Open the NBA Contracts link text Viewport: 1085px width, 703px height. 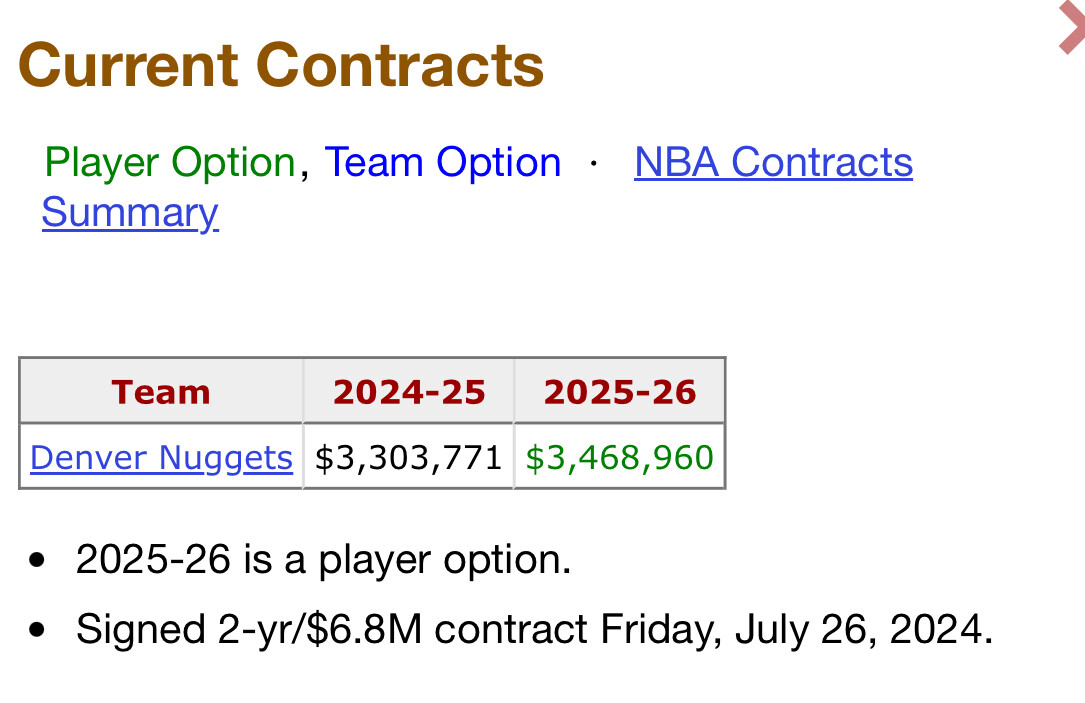pyautogui.click(x=773, y=163)
